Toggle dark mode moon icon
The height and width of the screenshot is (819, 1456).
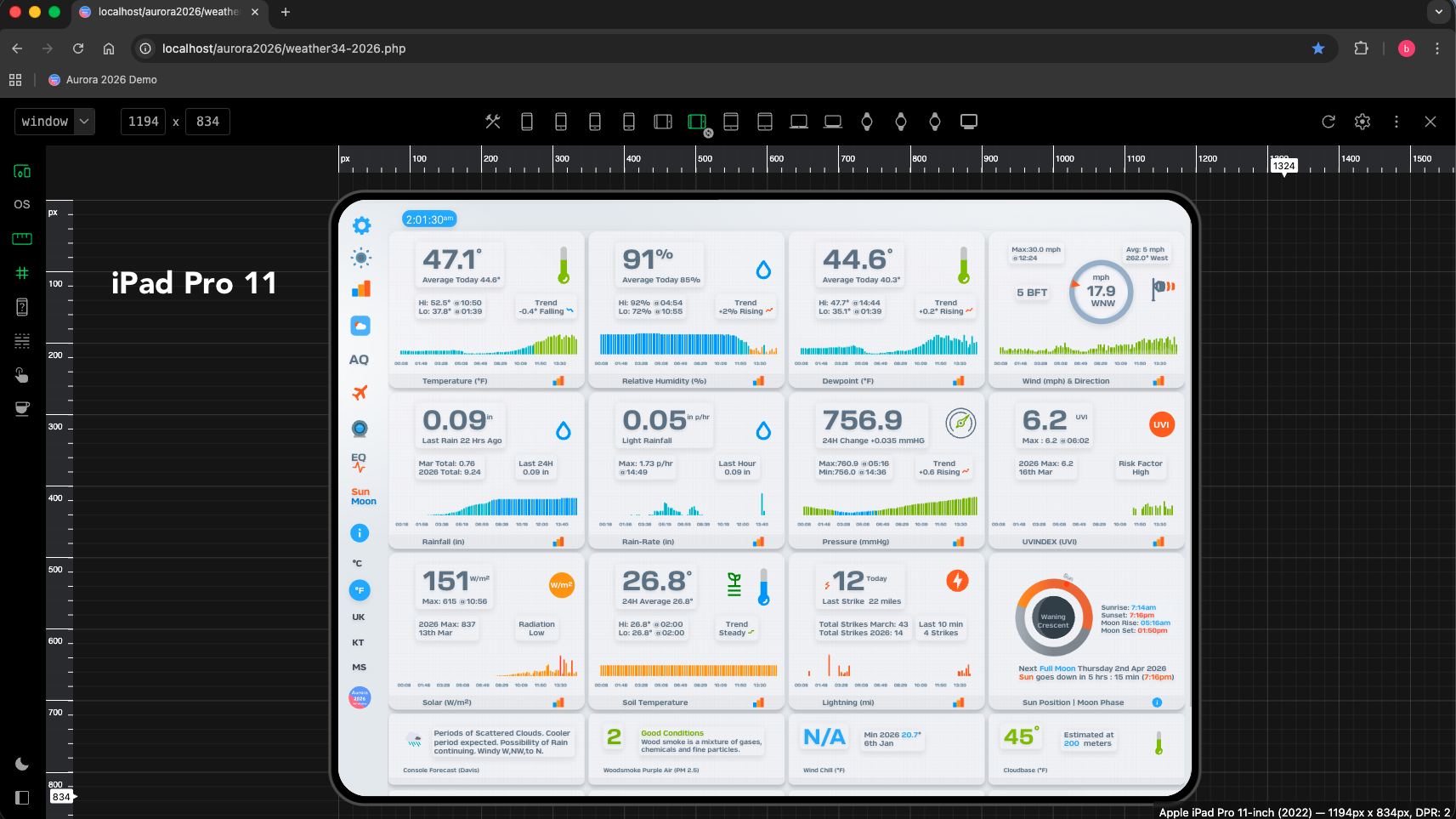[x=22, y=764]
